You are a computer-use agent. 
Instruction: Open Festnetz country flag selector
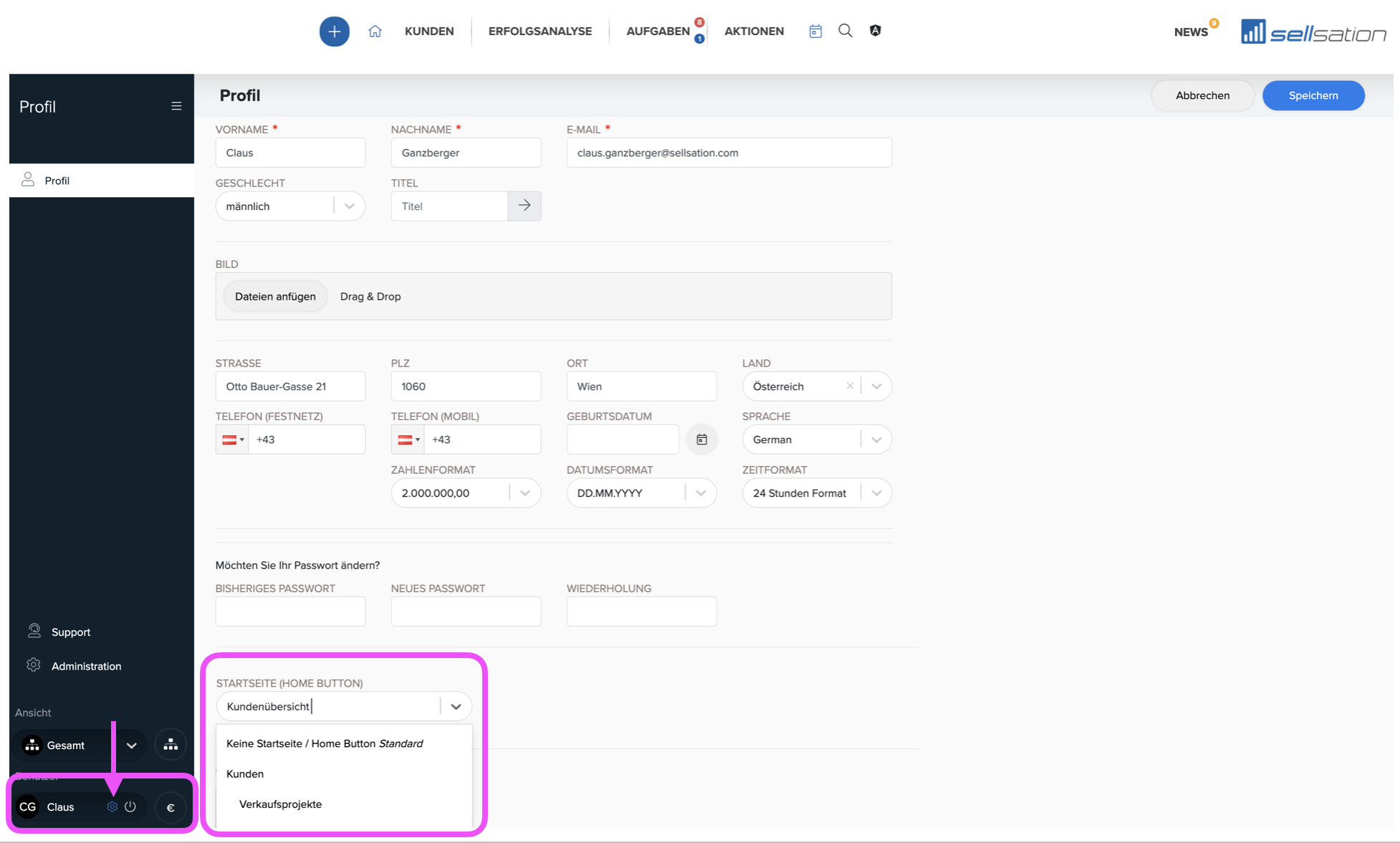click(x=232, y=439)
